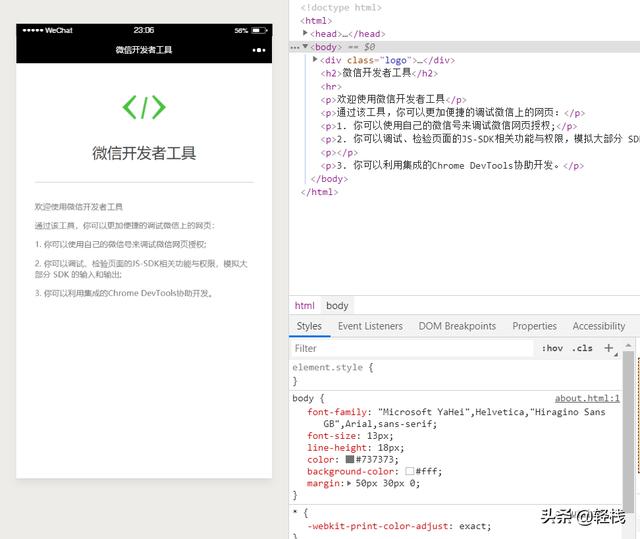Select the Properties tab

tap(534, 326)
